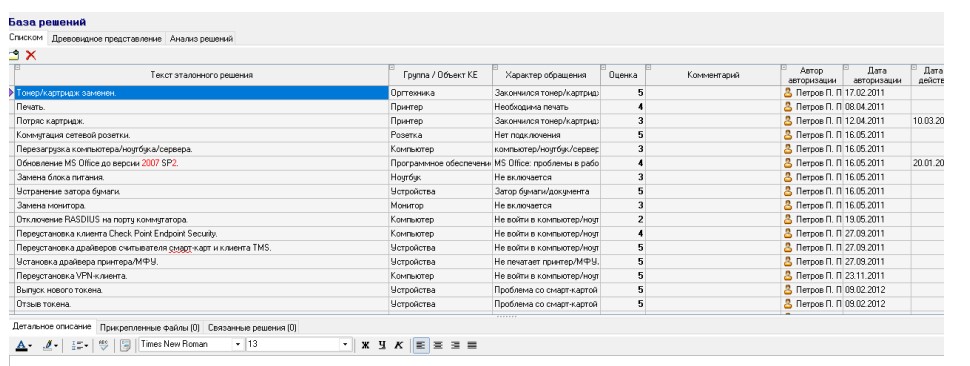Image resolution: width=970 pixels, height=366 pixels.
Task: Toggle underline Ч formatting
Action: click(382, 345)
